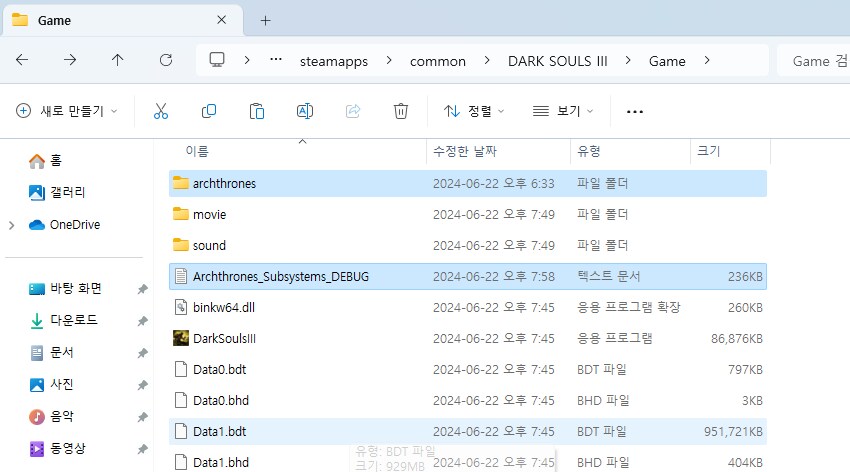Screen dimensions: 850x472
Task: Open the 보기 view dropdown
Action: (563, 111)
